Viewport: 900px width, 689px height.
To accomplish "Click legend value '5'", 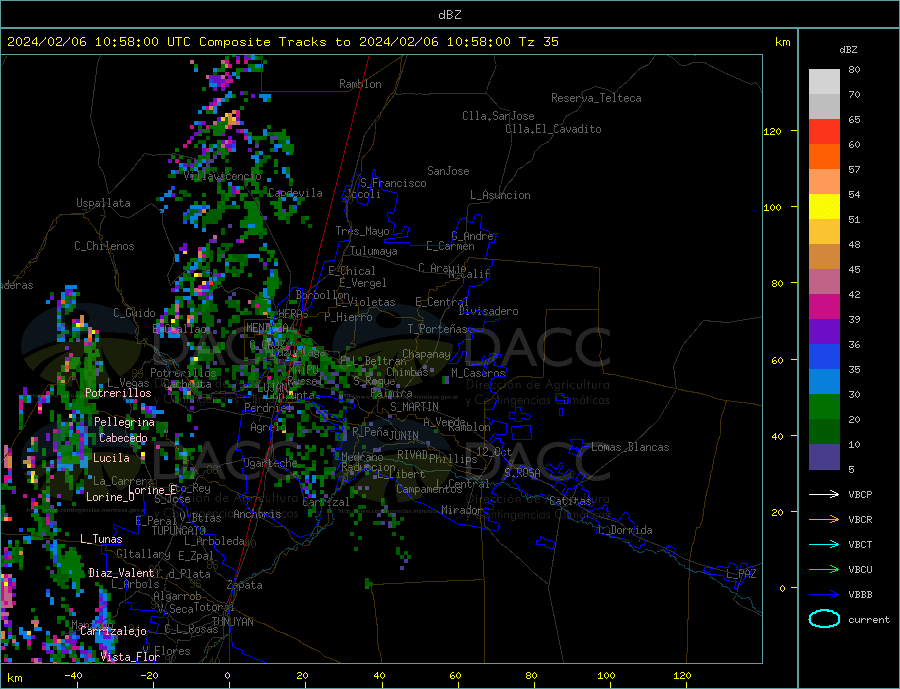I will point(851,469).
